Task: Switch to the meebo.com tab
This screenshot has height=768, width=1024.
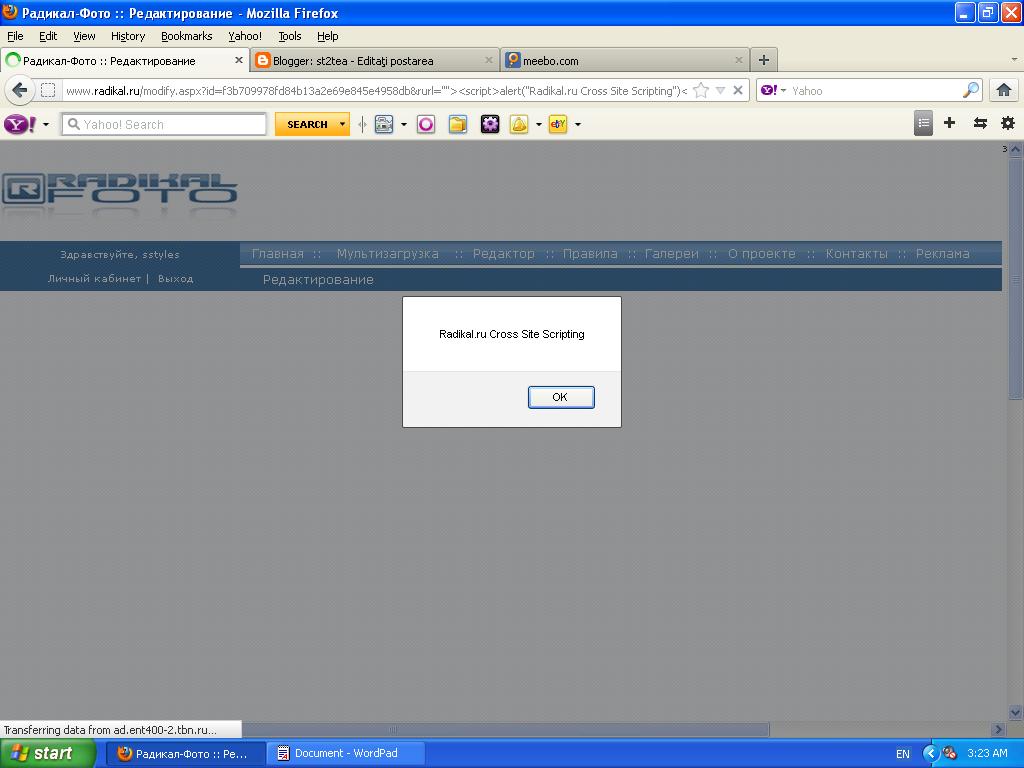Action: click(626, 60)
